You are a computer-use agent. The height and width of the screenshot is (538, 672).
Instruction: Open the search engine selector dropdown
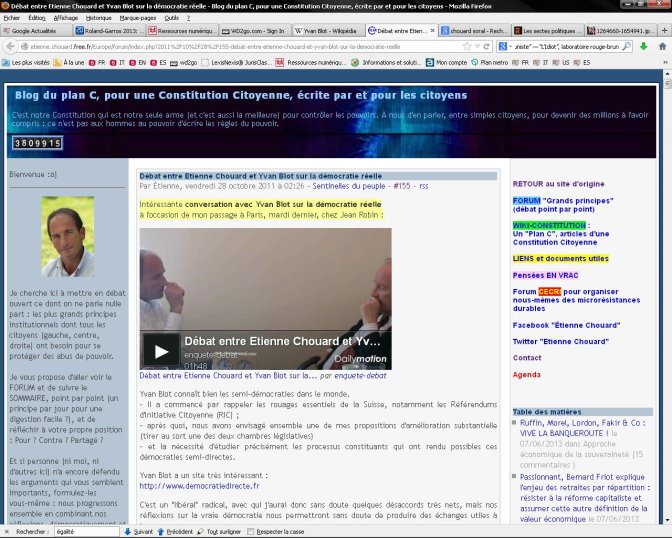coord(504,46)
